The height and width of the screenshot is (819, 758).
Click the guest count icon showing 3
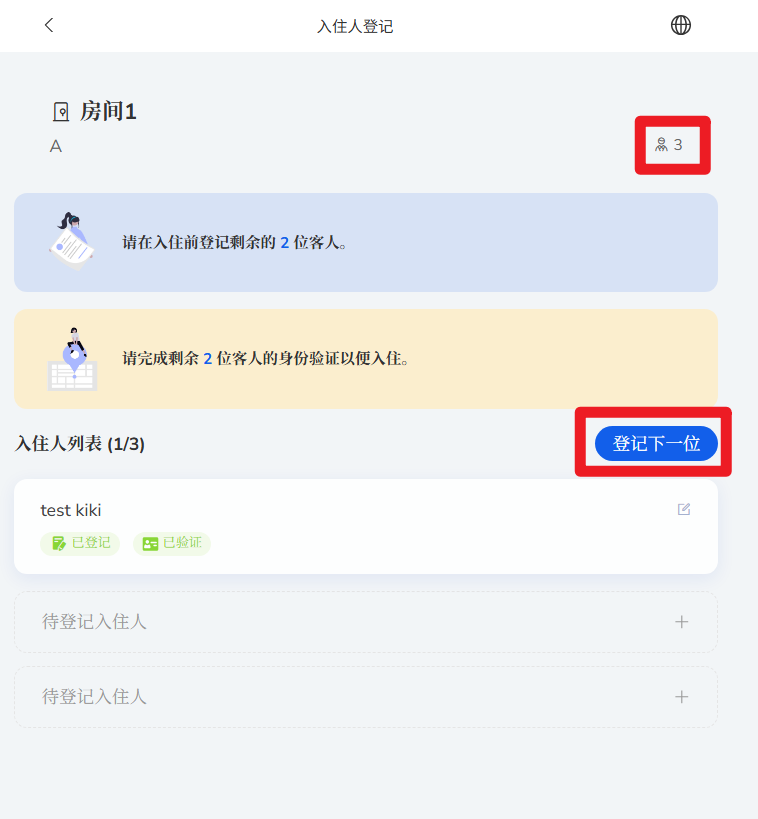click(661, 145)
